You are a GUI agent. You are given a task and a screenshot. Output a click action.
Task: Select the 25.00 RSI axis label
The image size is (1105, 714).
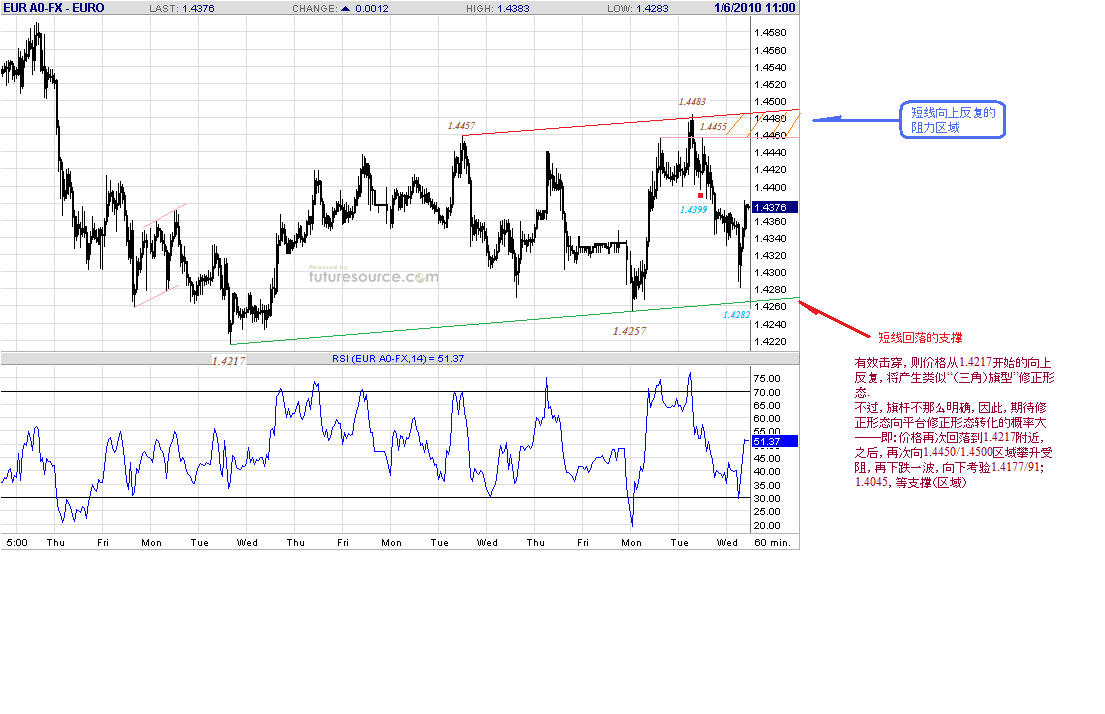767,512
